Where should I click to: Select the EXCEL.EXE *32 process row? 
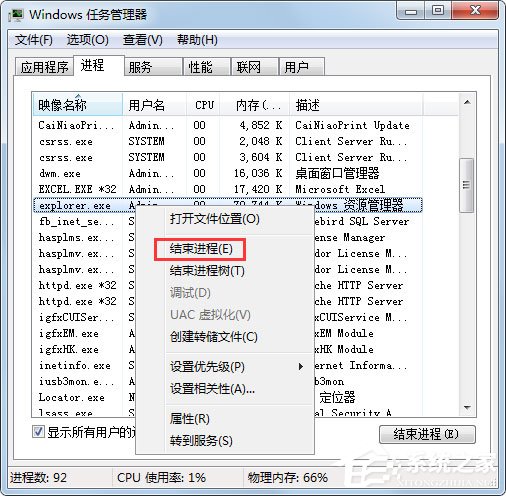tap(227, 189)
